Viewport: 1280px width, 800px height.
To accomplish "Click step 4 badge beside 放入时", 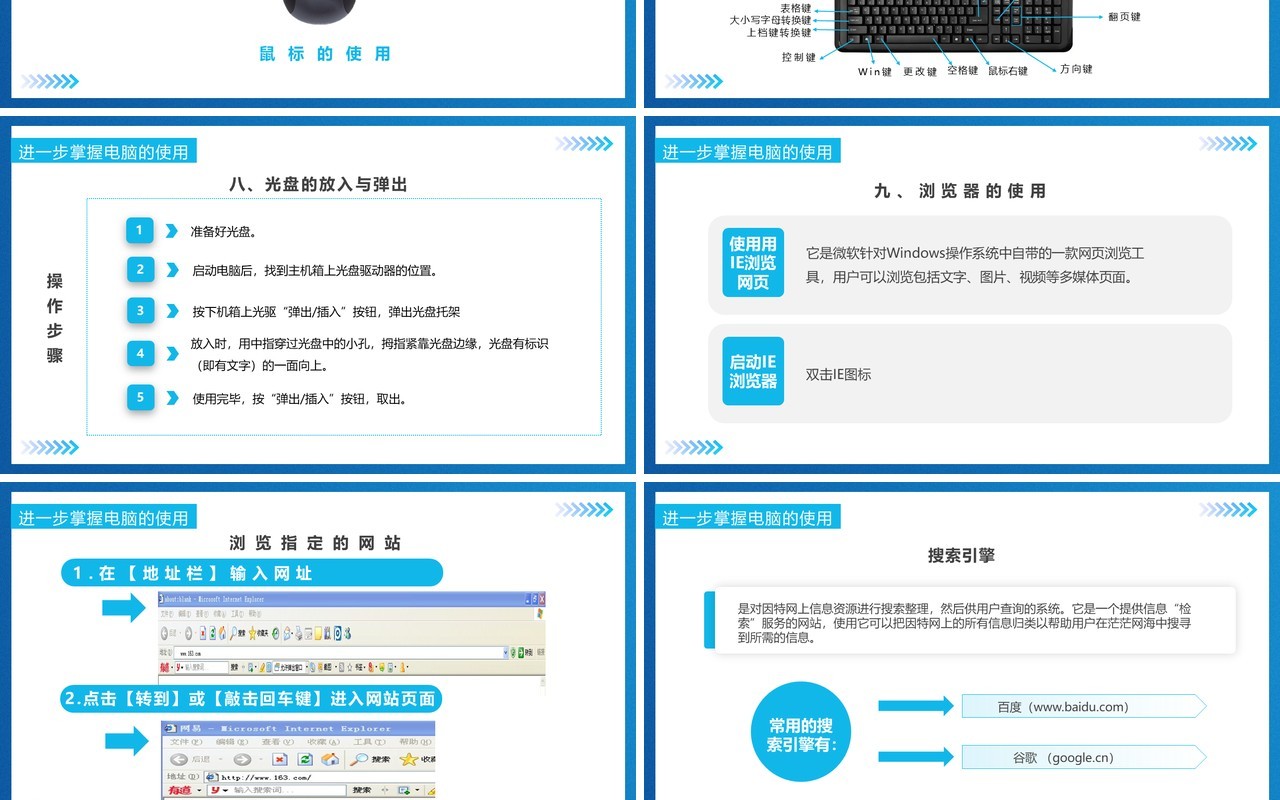I will [140, 353].
